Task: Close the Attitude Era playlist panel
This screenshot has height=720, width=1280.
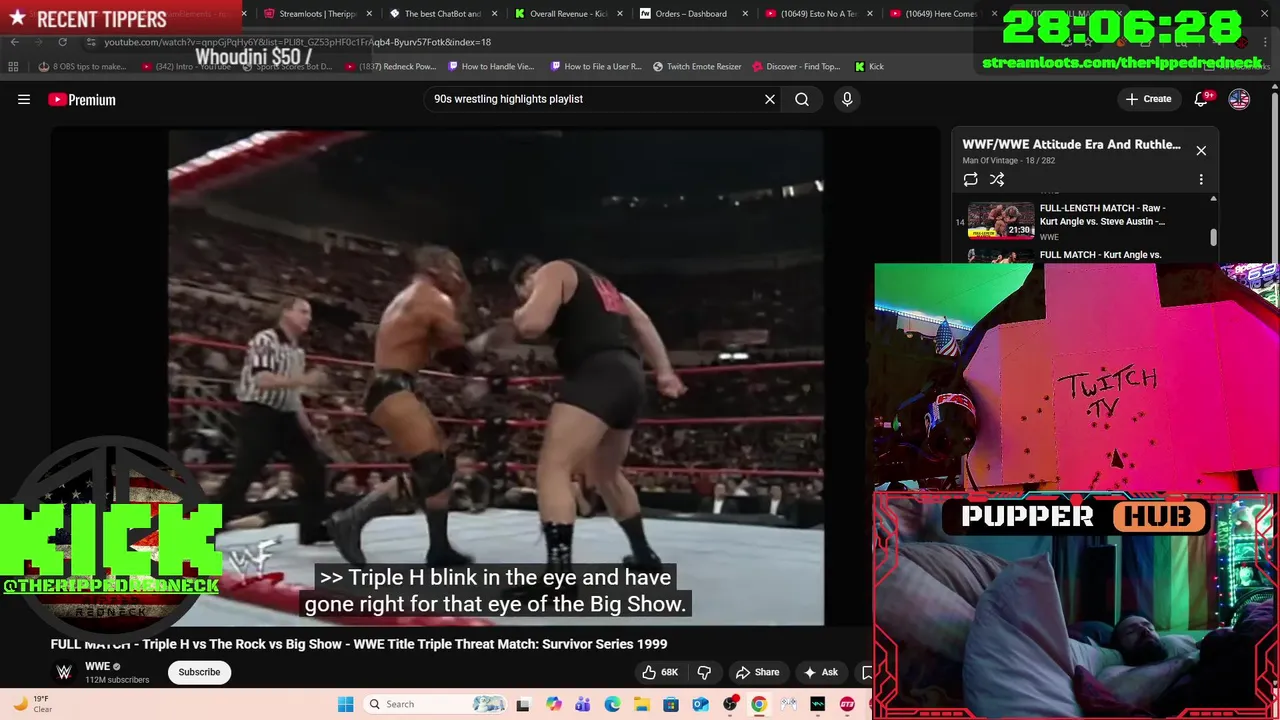Action: [1201, 150]
